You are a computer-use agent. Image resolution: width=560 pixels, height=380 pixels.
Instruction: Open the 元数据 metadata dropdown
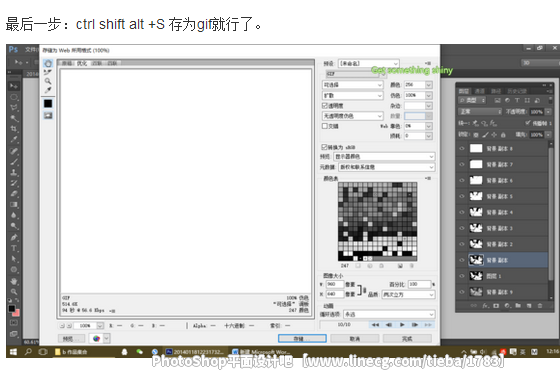coord(386,167)
